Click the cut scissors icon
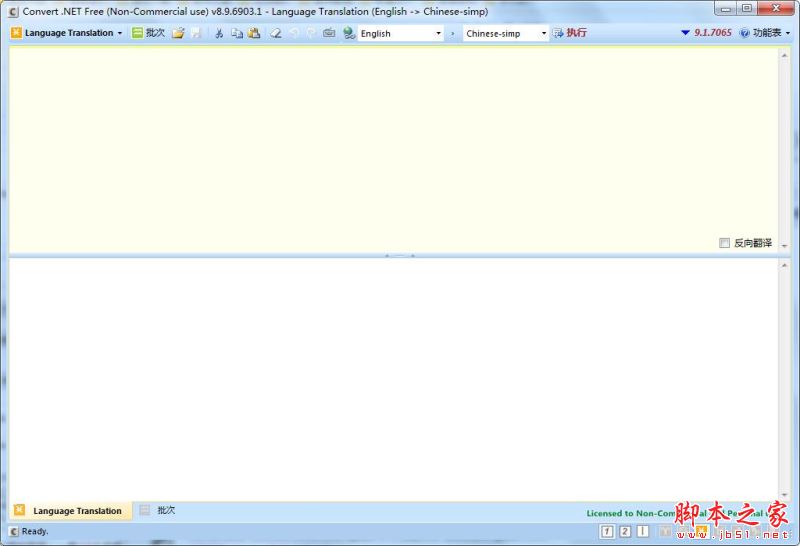This screenshot has width=800, height=546. tap(219, 33)
